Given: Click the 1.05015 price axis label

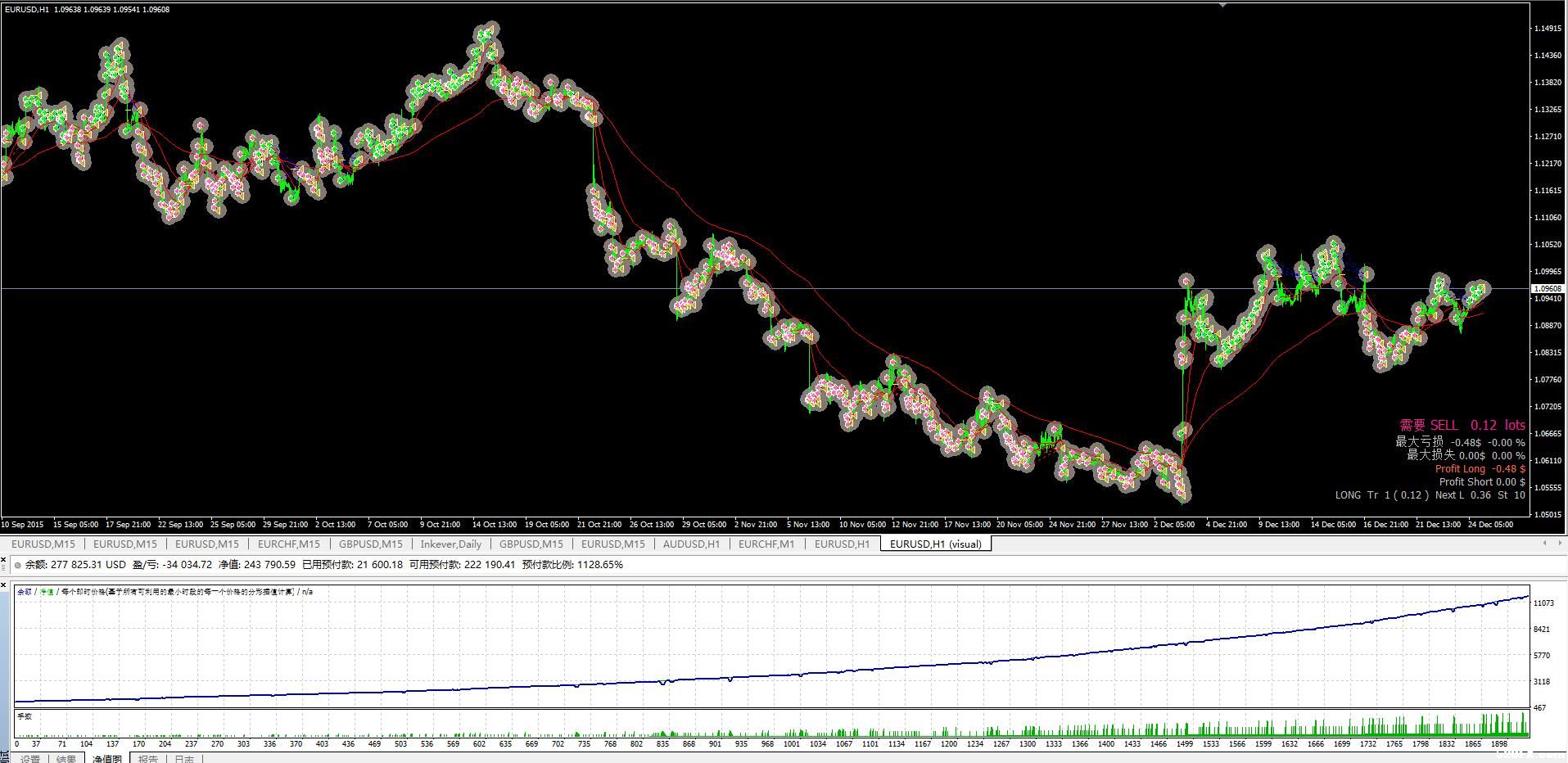Looking at the screenshot, I should (1549, 515).
